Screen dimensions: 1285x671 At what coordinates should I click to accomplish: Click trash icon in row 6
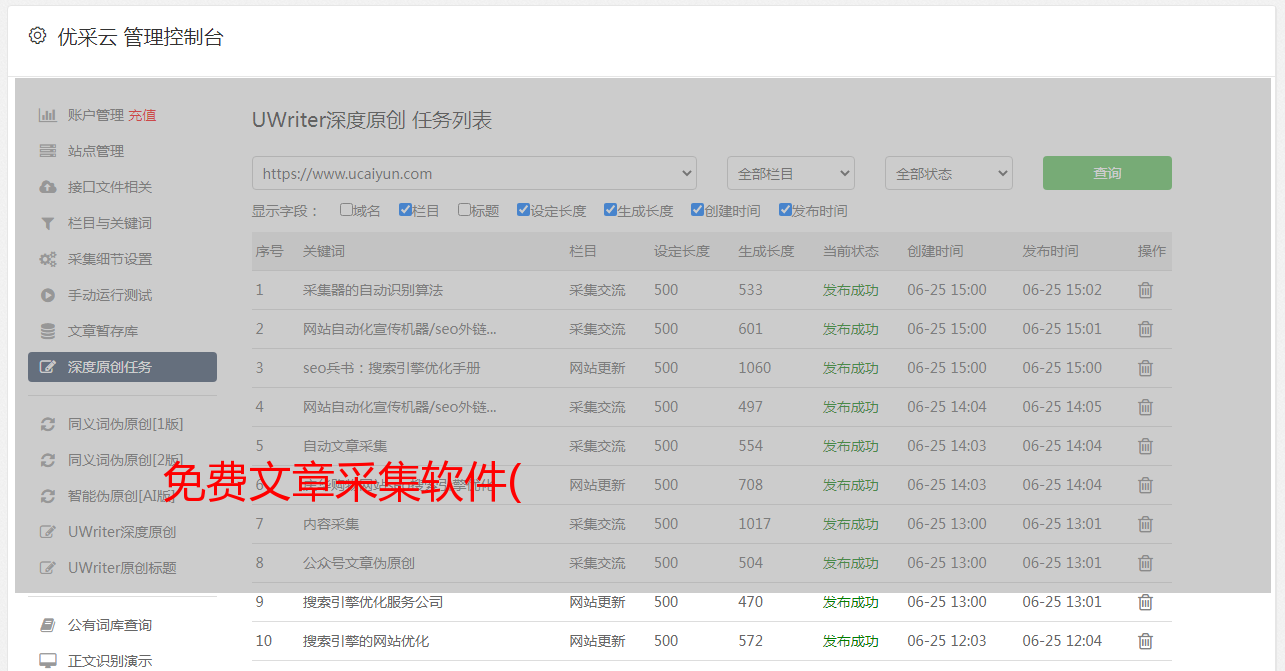[x=1146, y=485]
